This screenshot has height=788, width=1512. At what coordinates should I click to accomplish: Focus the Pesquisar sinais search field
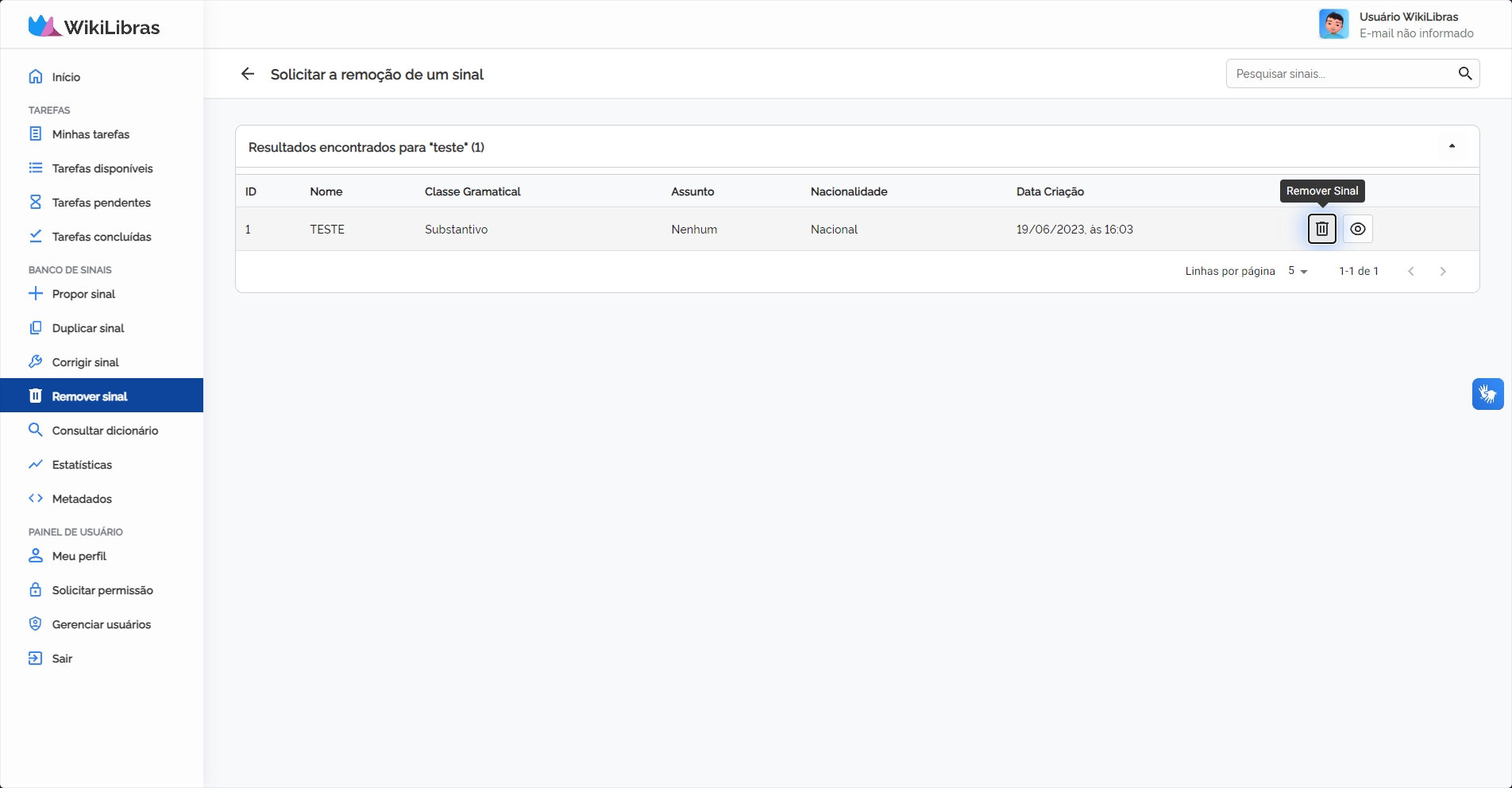click(x=1340, y=74)
